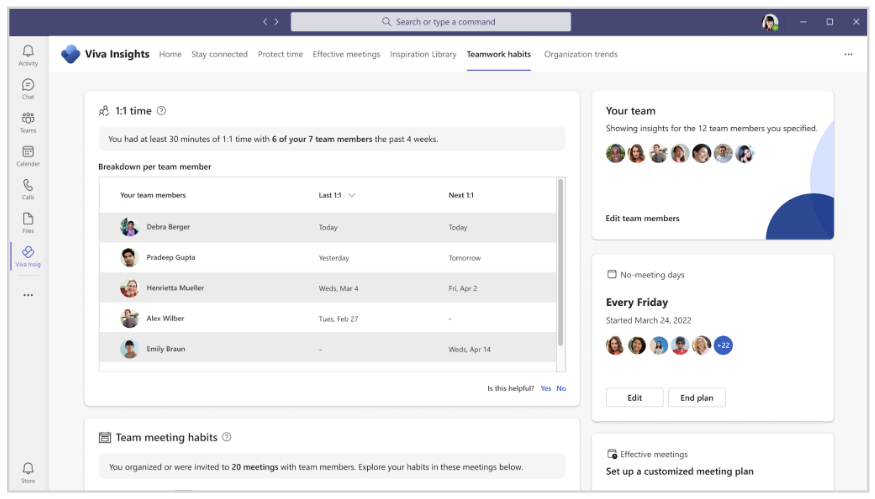This screenshot has width=875, height=499.
Task: Click Weds, Mar 4 date cell
Action: [x=338, y=289]
